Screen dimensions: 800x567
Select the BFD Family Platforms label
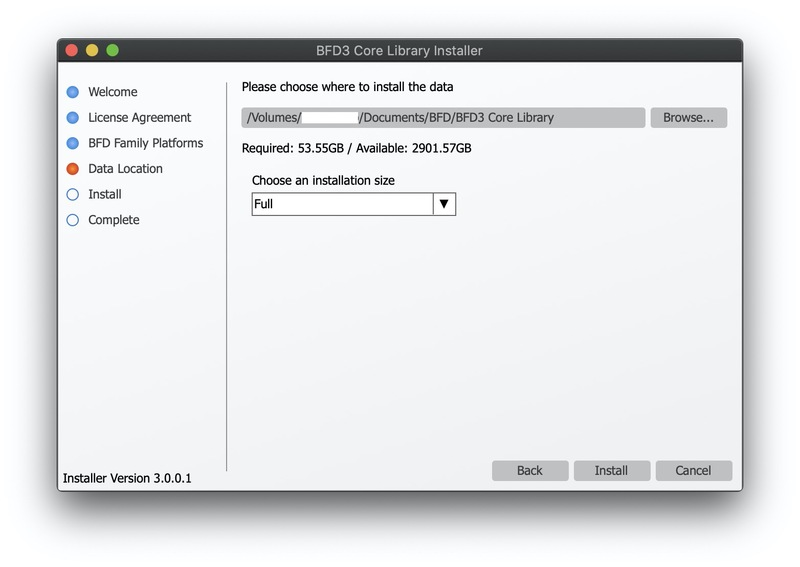[145, 143]
